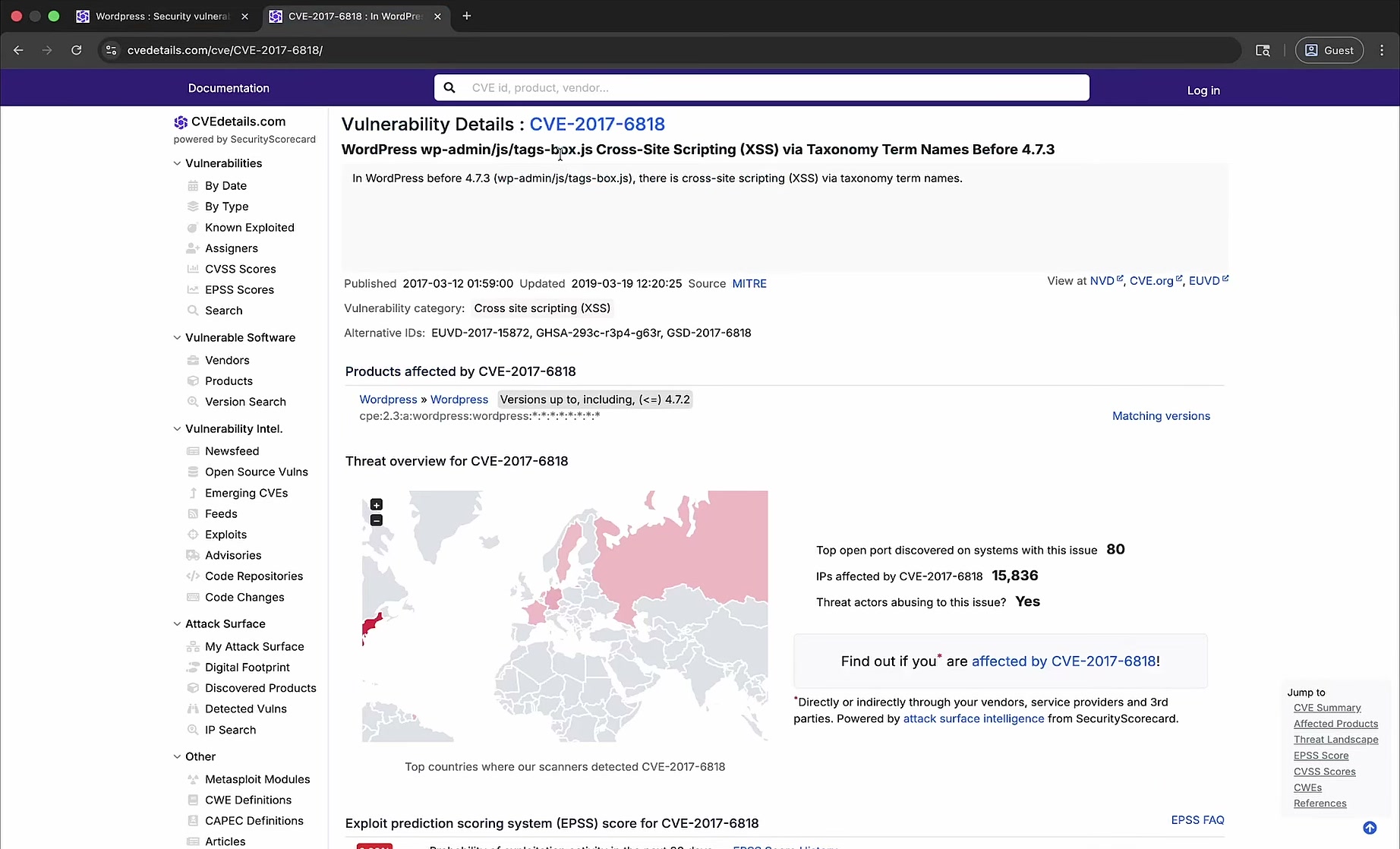Click the Metasploit Modules icon

(x=193, y=779)
